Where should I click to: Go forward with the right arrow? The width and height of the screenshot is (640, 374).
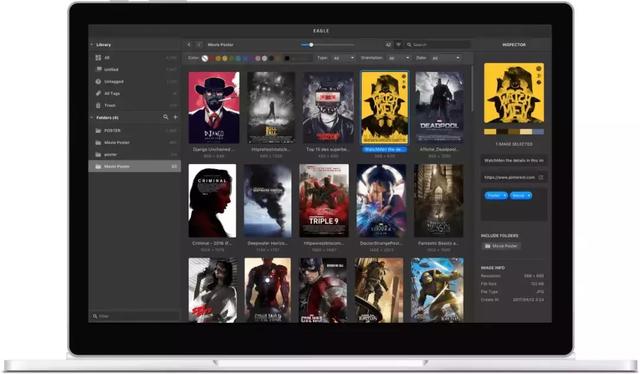click(x=199, y=45)
